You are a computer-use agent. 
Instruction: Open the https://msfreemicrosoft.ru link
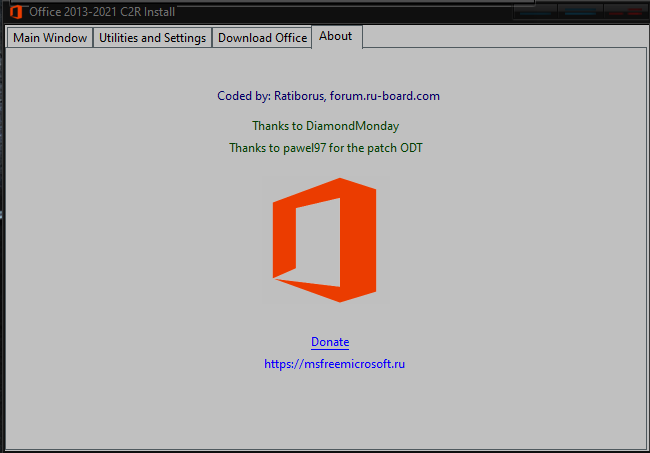click(334, 364)
